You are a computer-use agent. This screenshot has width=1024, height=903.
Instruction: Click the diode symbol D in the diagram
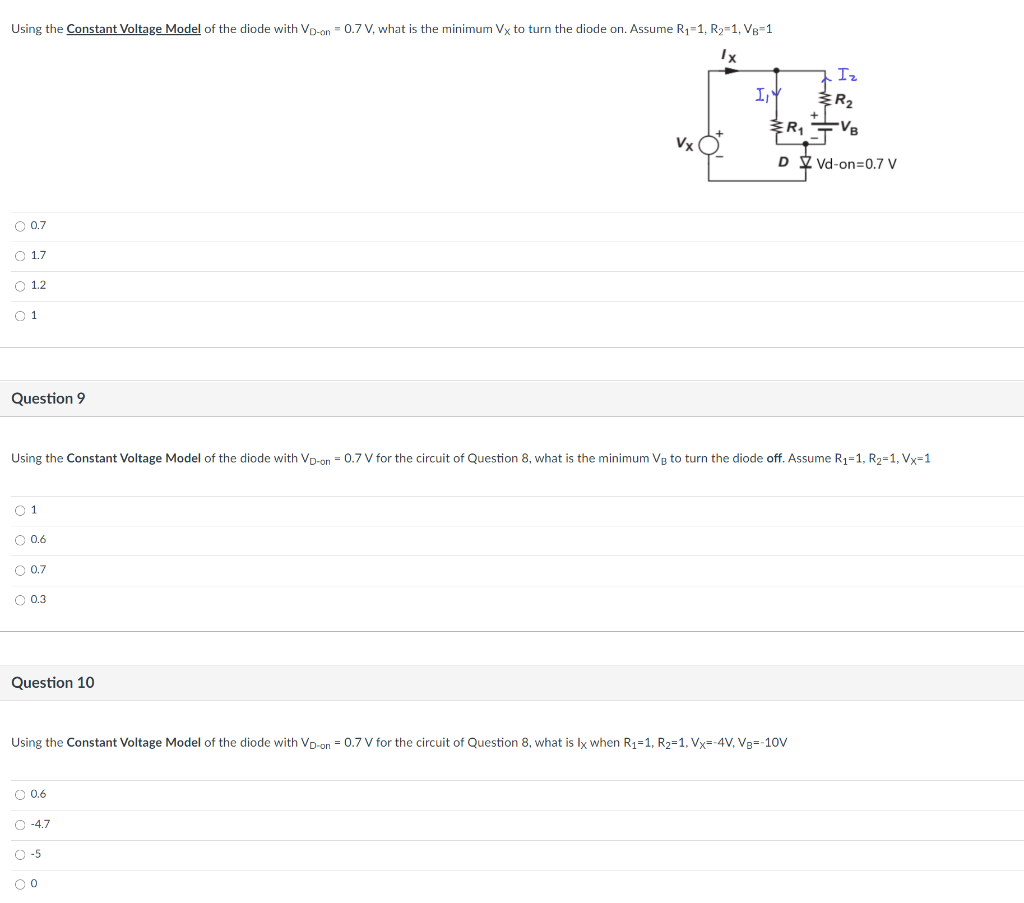point(805,163)
